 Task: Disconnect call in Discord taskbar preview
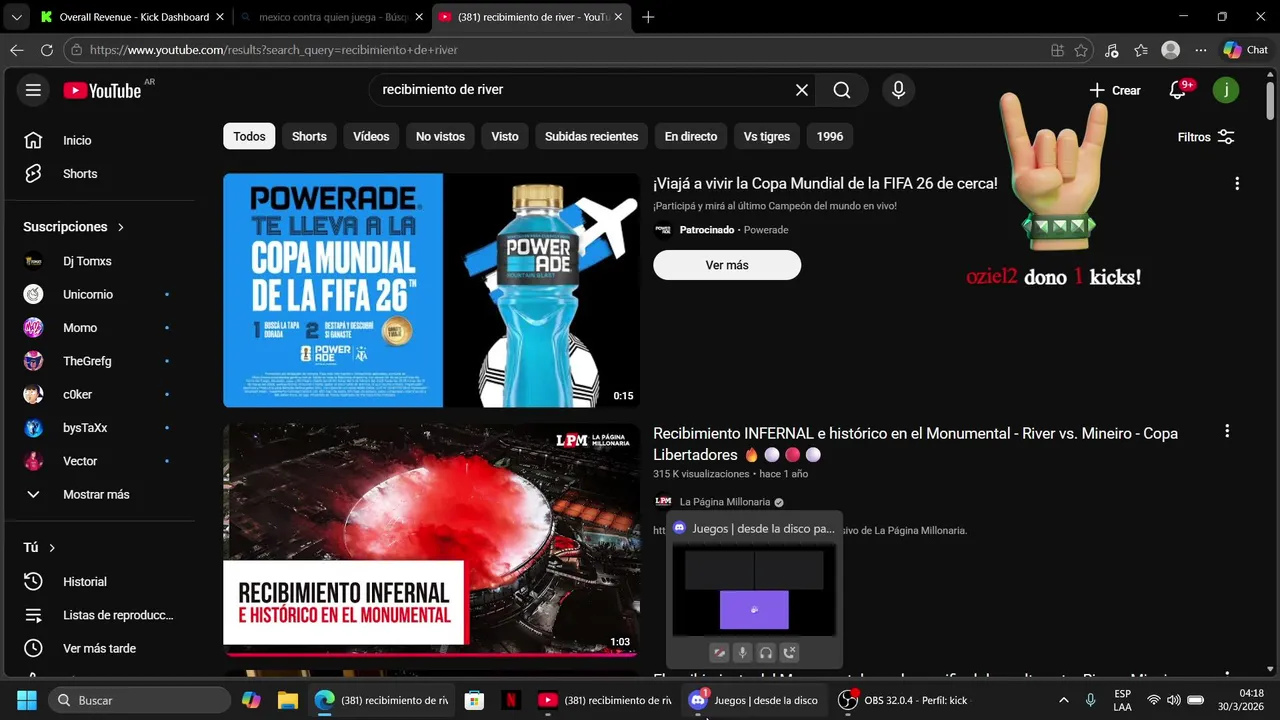coord(789,653)
